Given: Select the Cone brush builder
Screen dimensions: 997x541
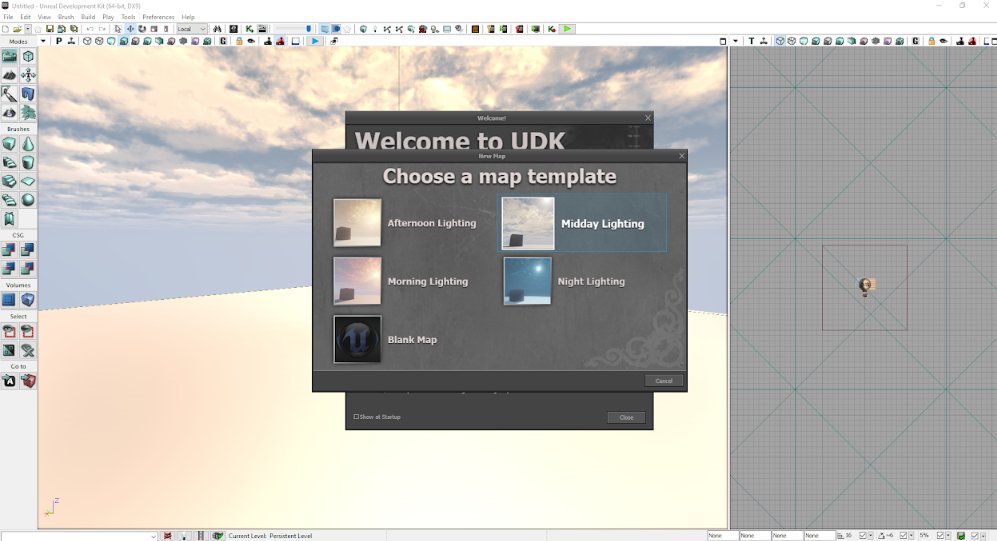Looking at the screenshot, I should pos(28,144).
